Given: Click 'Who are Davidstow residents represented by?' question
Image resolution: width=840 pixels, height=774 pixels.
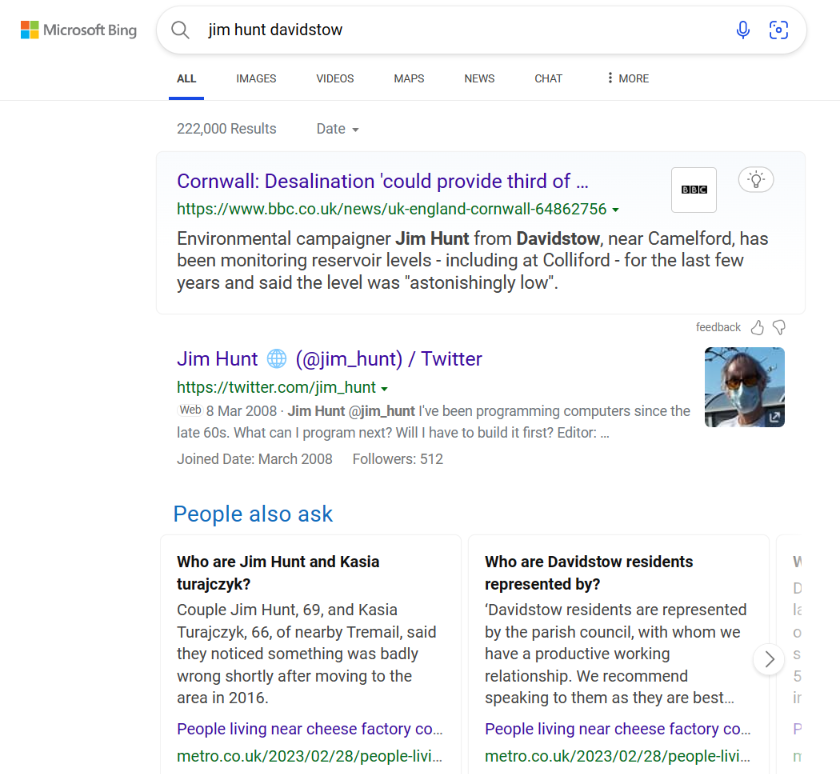Looking at the screenshot, I should click(589, 573).
